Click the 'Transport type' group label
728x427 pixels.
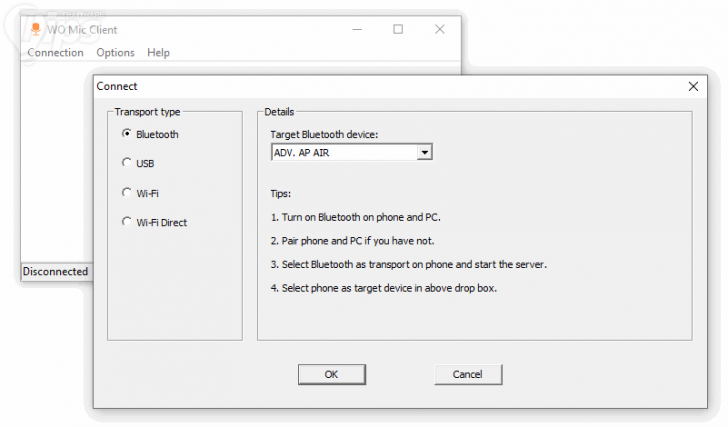tap(147, 112)
